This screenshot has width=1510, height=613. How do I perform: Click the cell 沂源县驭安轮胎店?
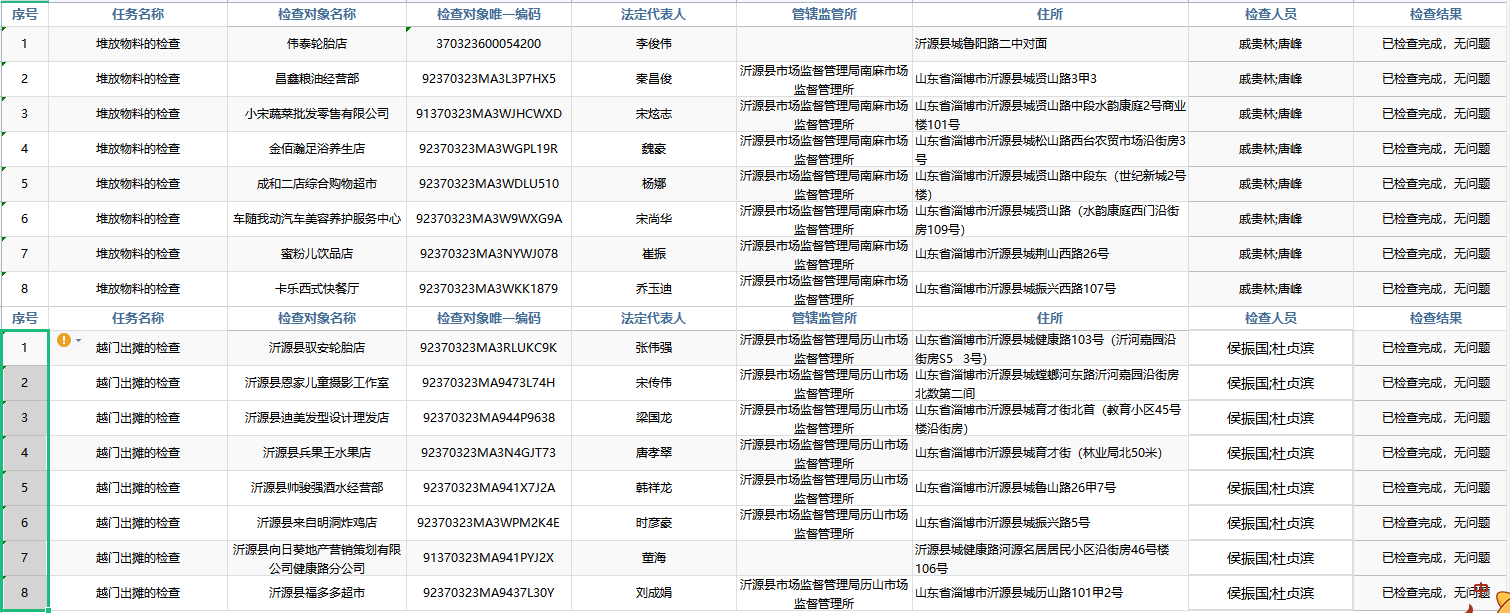(316, 348)
